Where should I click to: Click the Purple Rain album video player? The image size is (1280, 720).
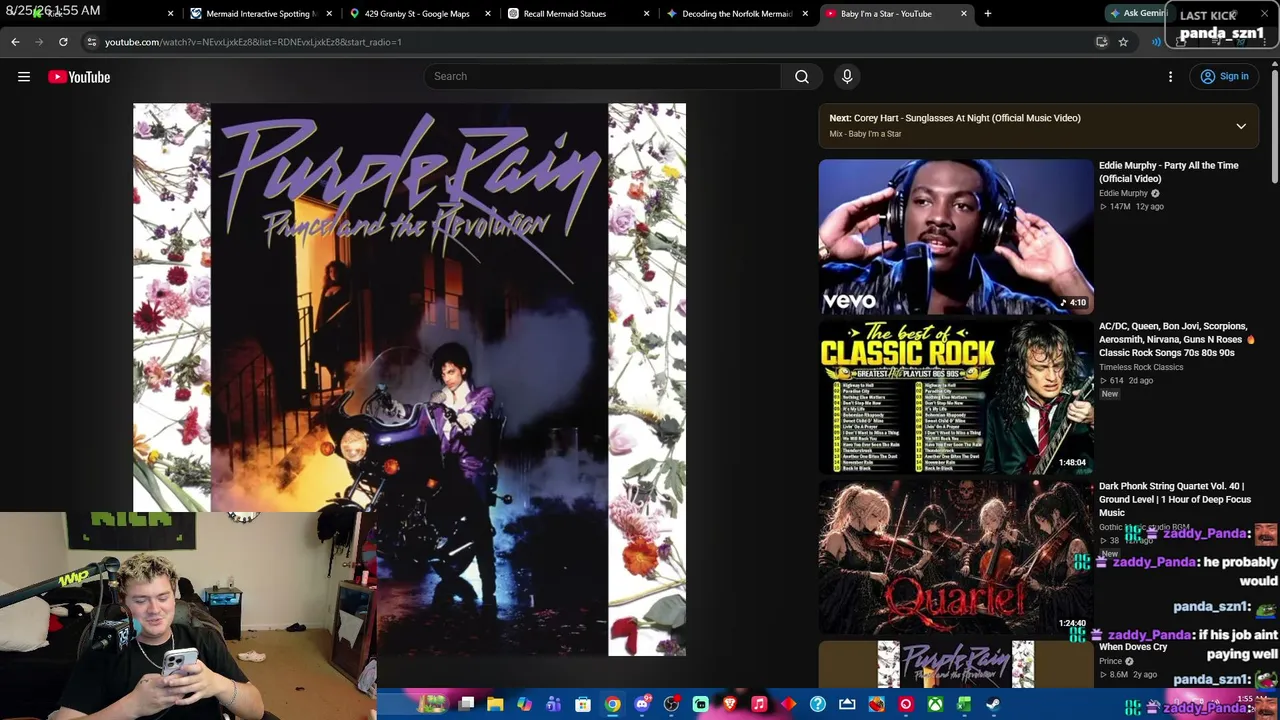tap(410, 380)
